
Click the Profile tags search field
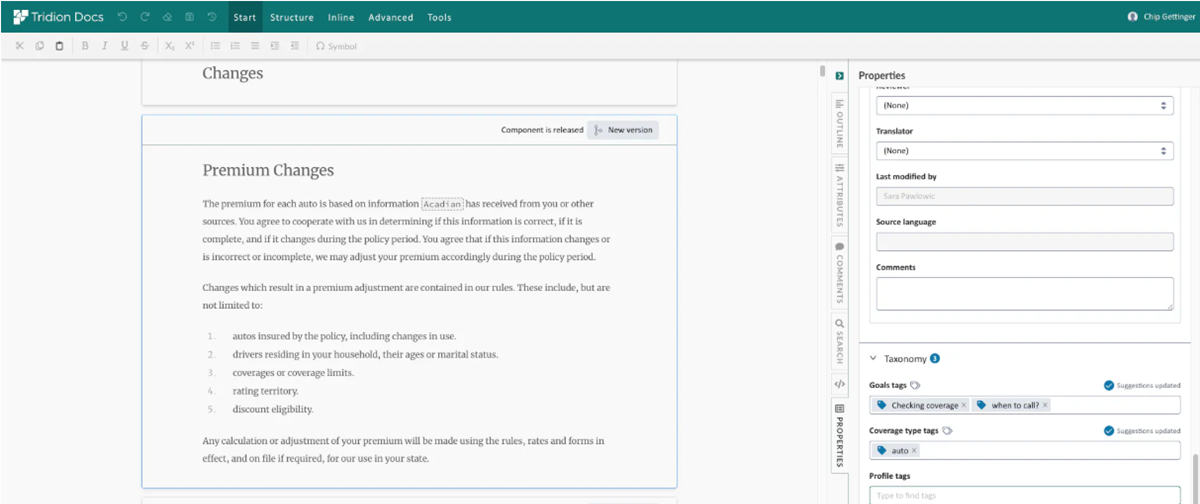(1024, 495)
